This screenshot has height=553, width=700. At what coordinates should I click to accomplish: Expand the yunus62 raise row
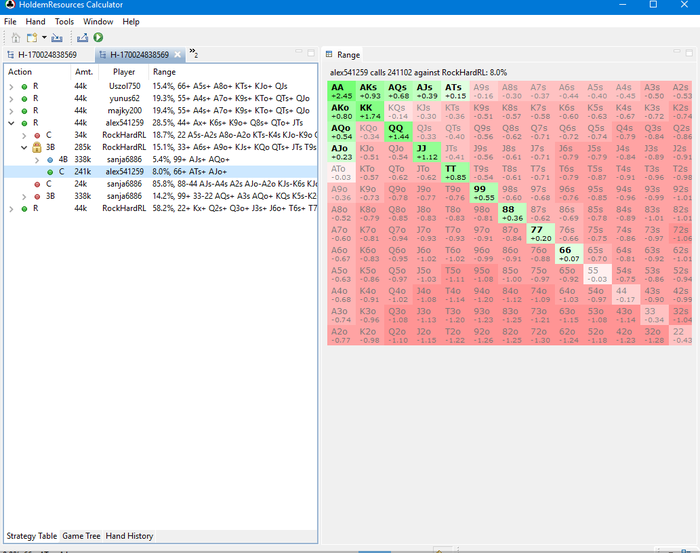coord(11,99)
